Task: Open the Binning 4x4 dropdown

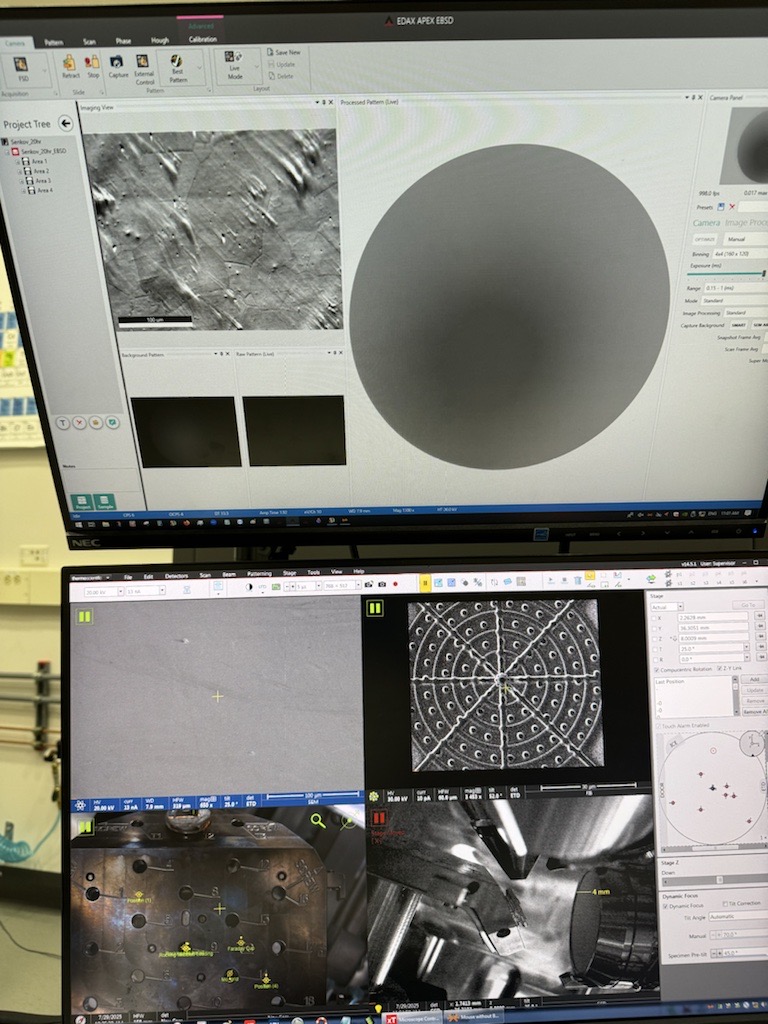Action: pyautogui.click(x=740, y=254)
